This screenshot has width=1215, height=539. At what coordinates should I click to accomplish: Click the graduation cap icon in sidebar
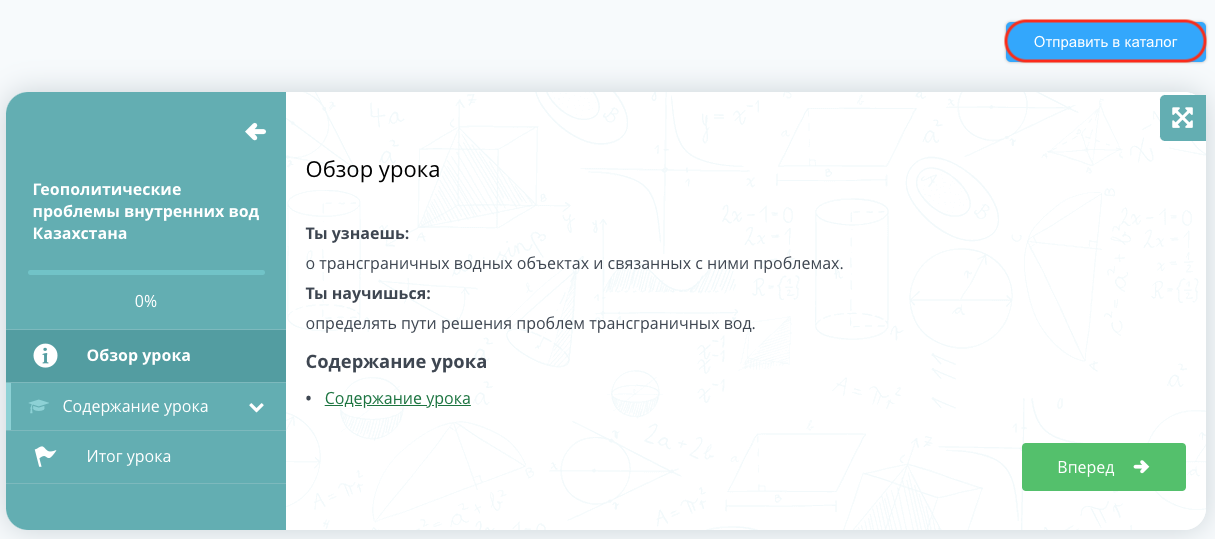(x=39, y=407)
